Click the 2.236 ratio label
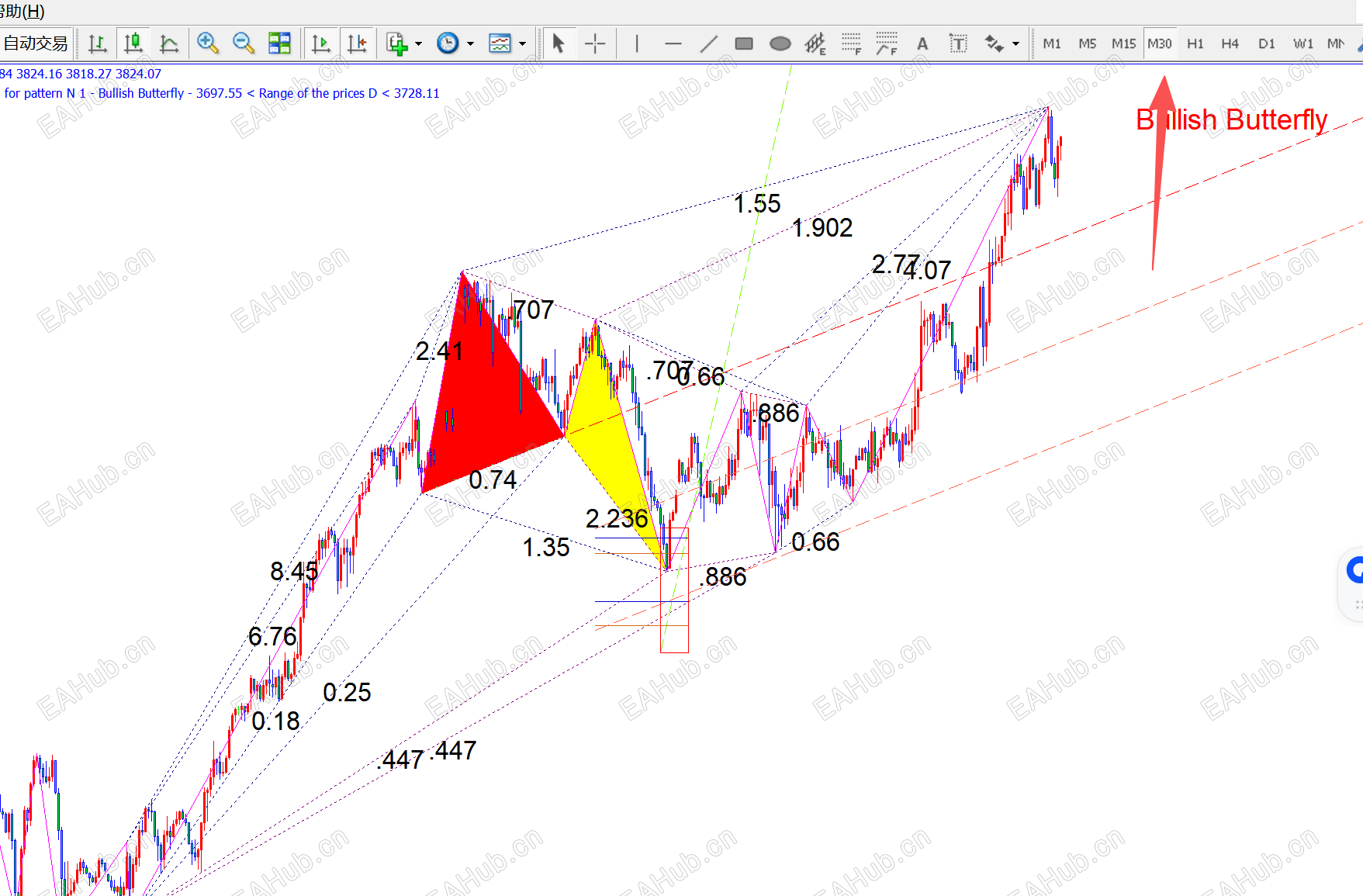Viewport: 1363px width, 896px height. 617,518
